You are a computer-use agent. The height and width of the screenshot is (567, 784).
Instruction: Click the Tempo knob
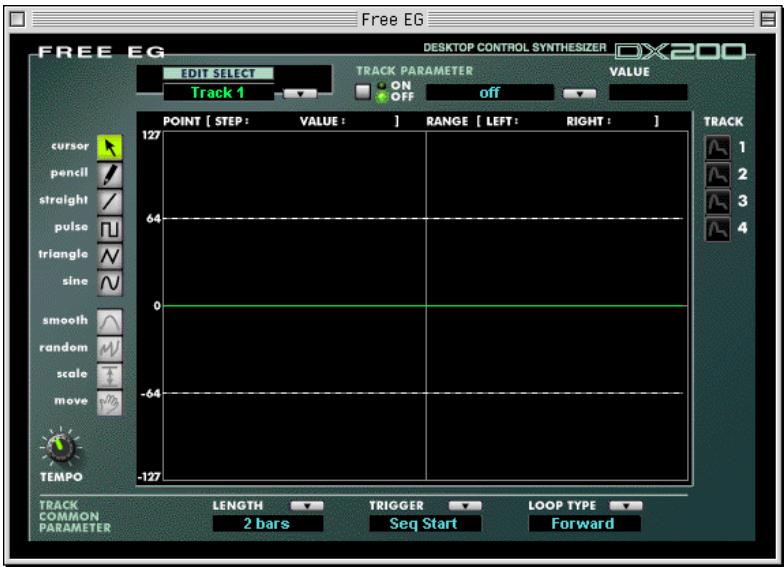60,446
